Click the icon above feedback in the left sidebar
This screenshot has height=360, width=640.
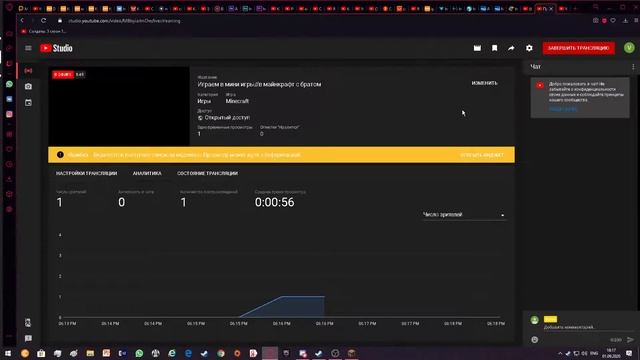(x=28, y=322)
